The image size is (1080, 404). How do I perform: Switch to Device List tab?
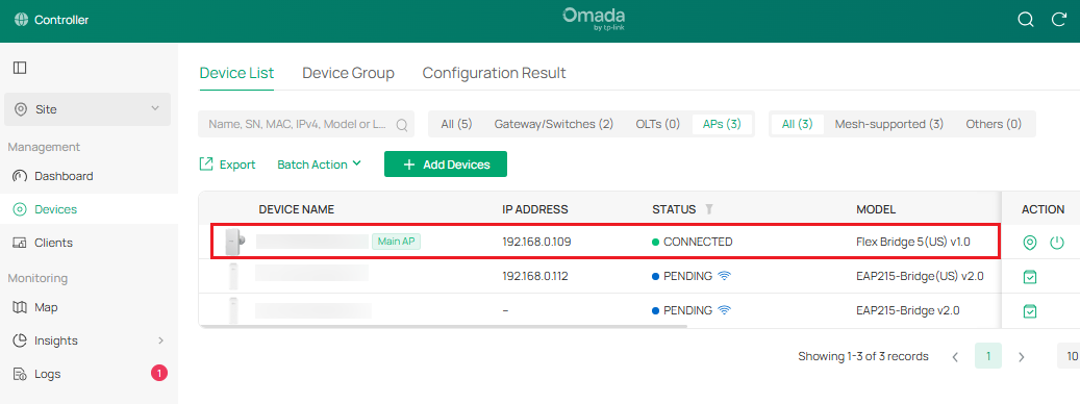pos(237,73)
